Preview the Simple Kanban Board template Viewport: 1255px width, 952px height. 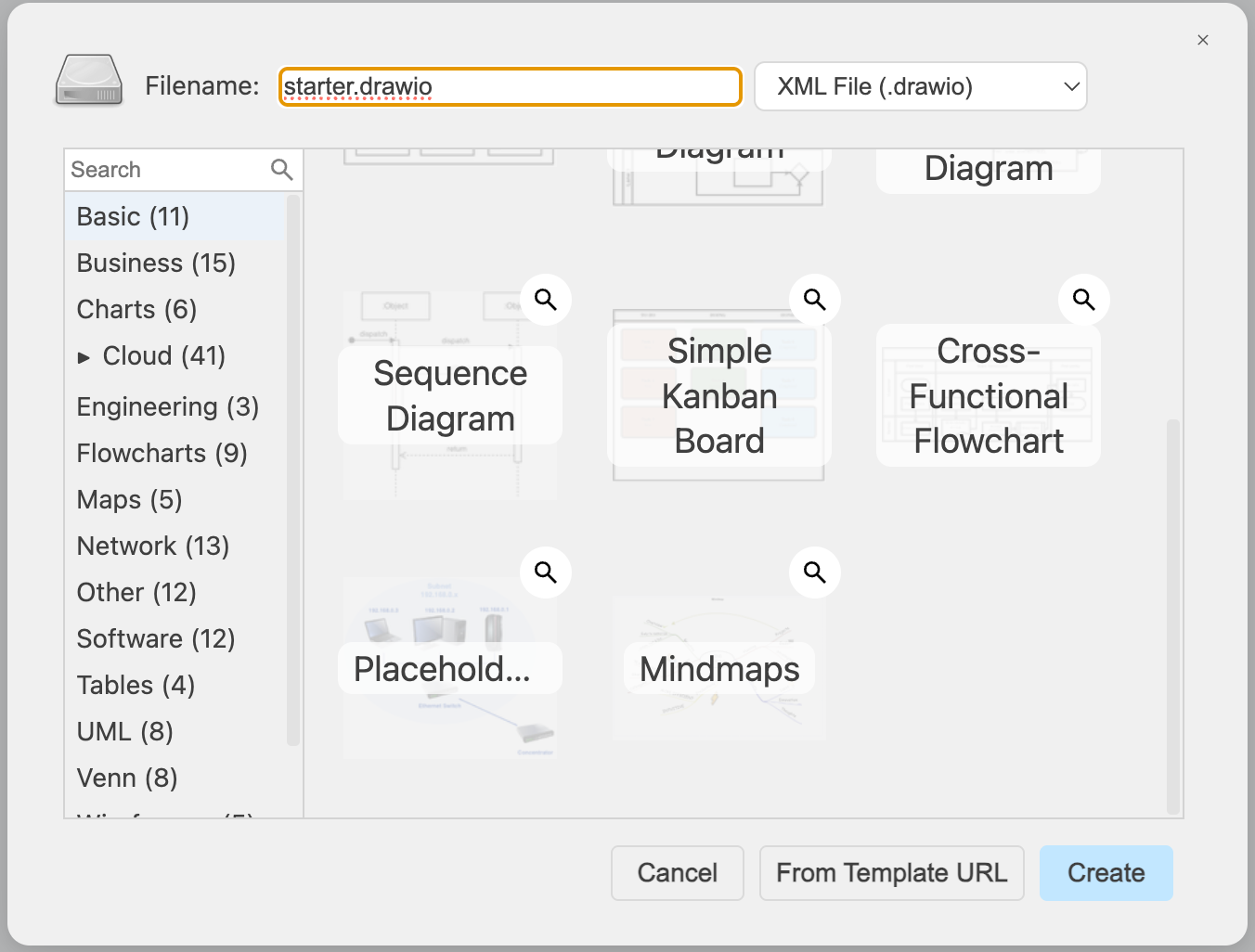tap(815, 300)
